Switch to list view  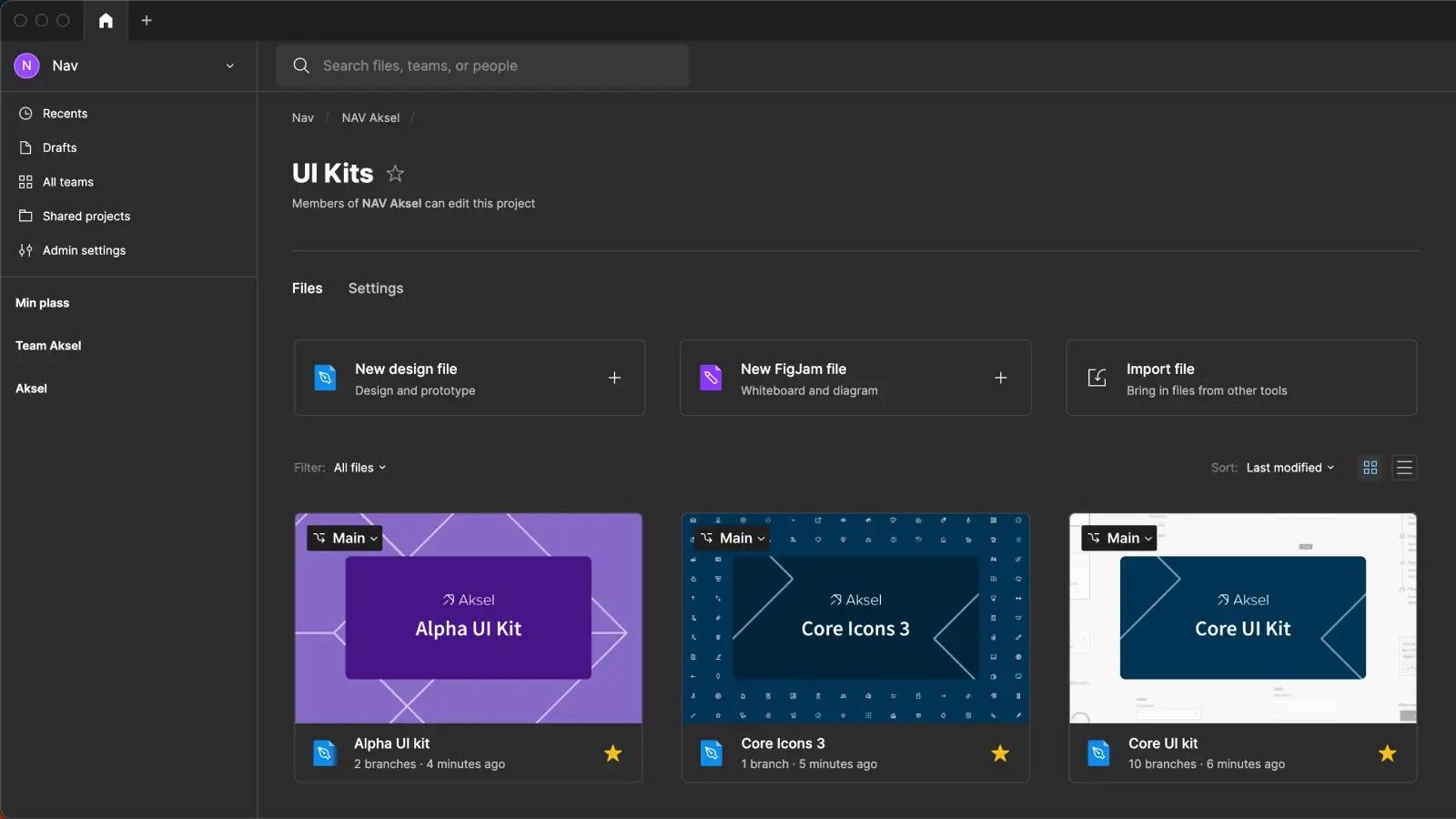click(x=1404, y=468)
